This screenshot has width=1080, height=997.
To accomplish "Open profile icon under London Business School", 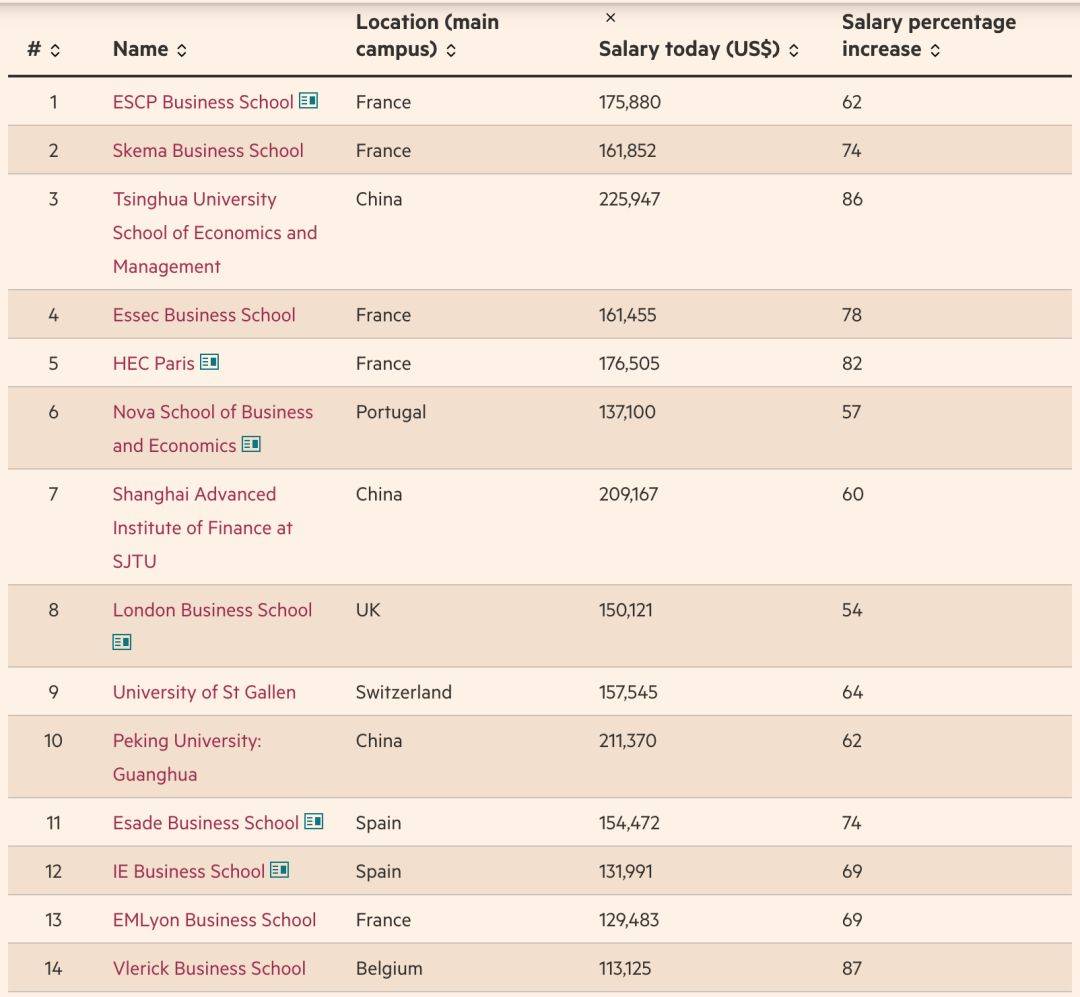I will pyautogui.click(x=122, y=642).
